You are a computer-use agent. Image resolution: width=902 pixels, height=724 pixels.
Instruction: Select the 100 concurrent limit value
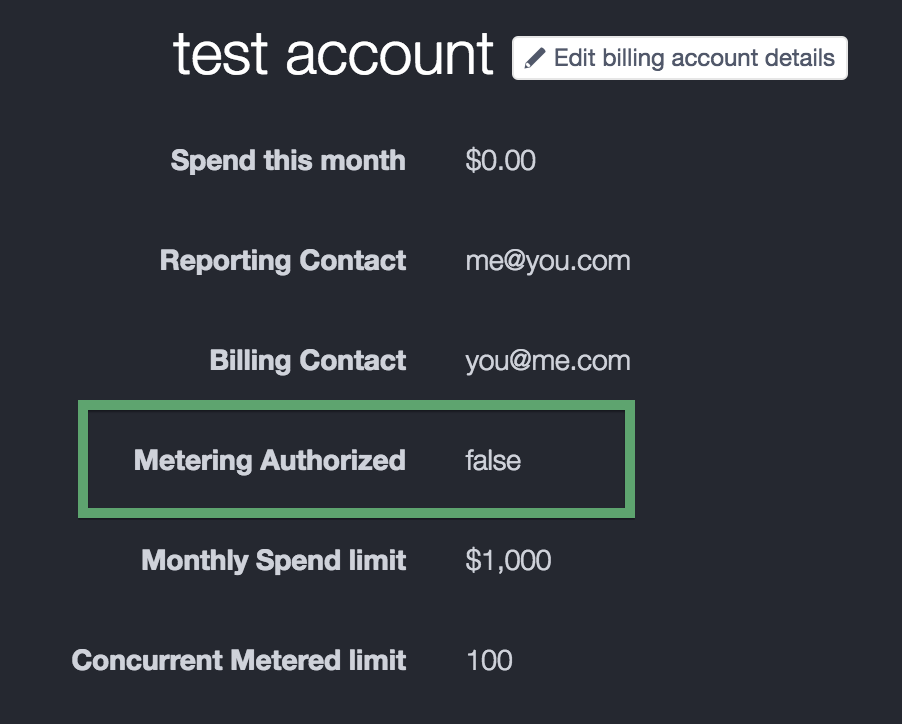[489, 660]
